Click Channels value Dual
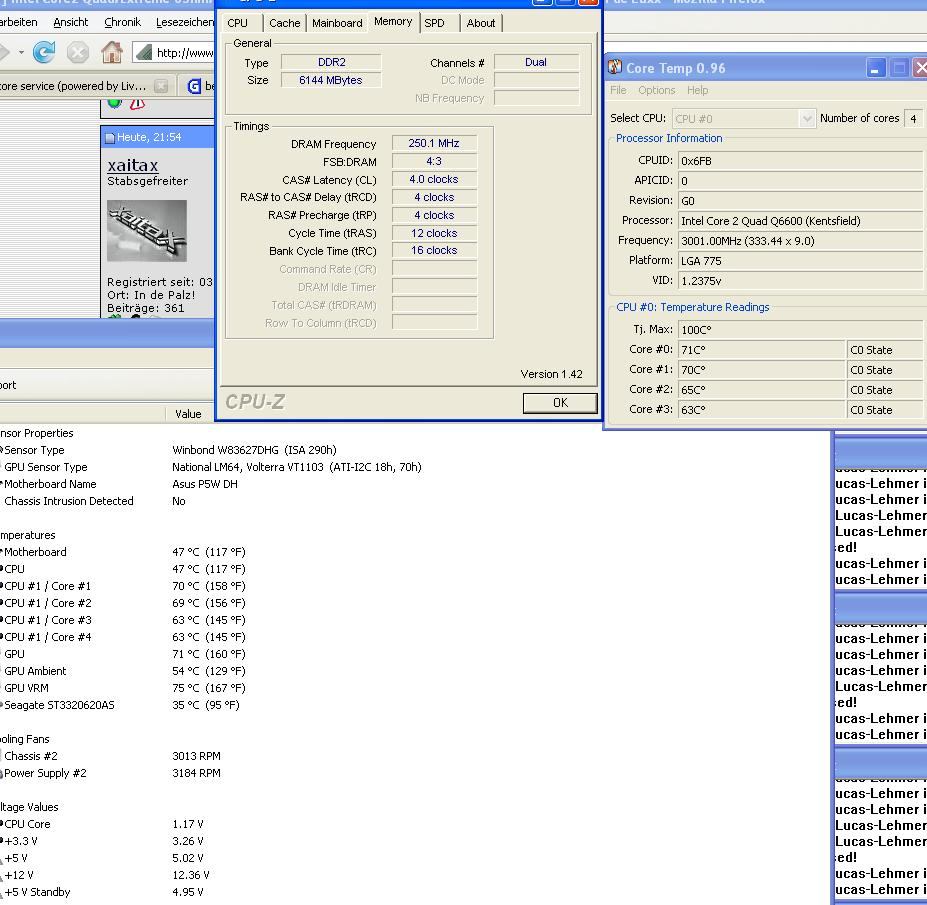 point(536,62)
